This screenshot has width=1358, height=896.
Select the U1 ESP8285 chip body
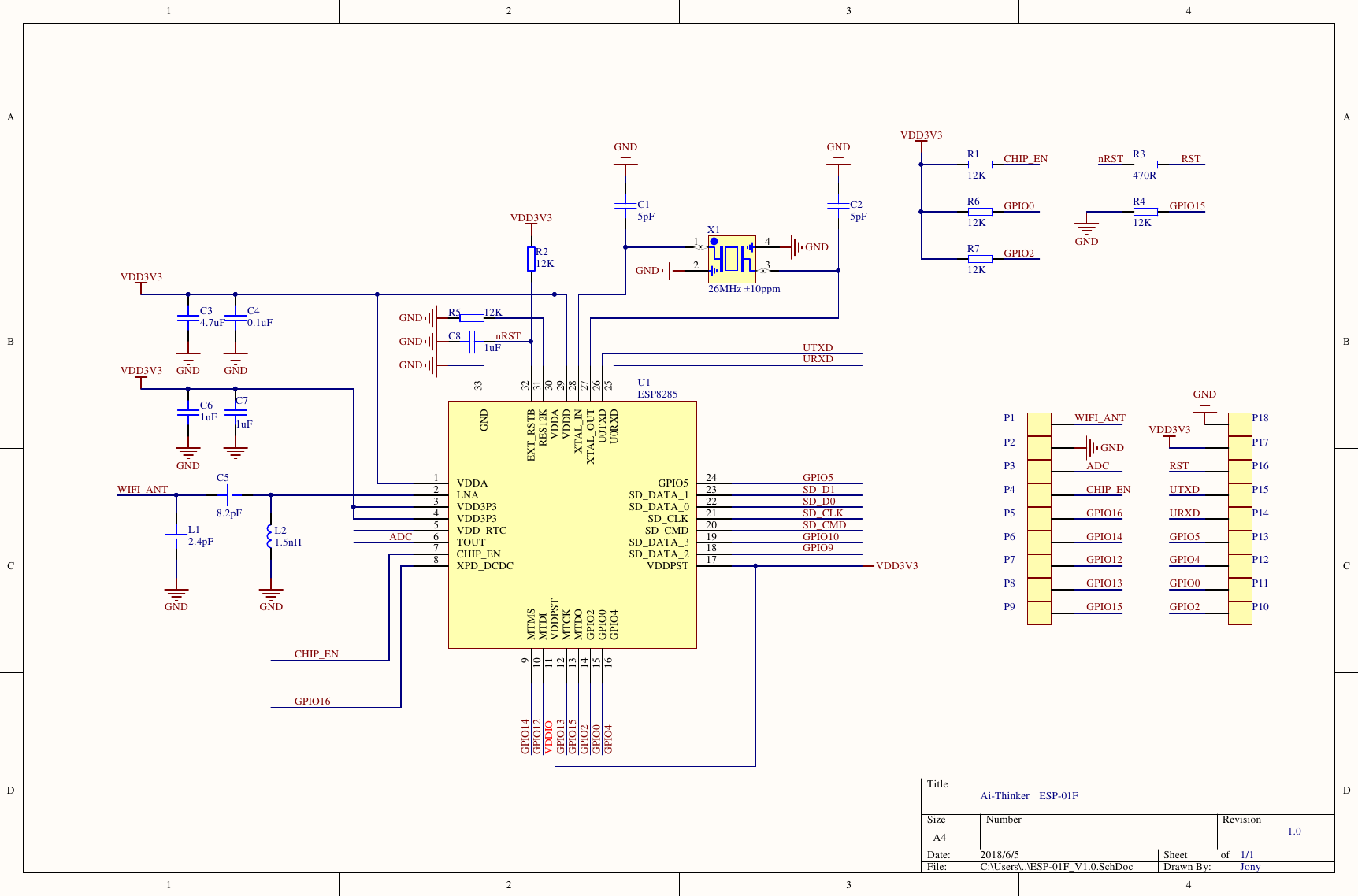click(x=573, y=525)
